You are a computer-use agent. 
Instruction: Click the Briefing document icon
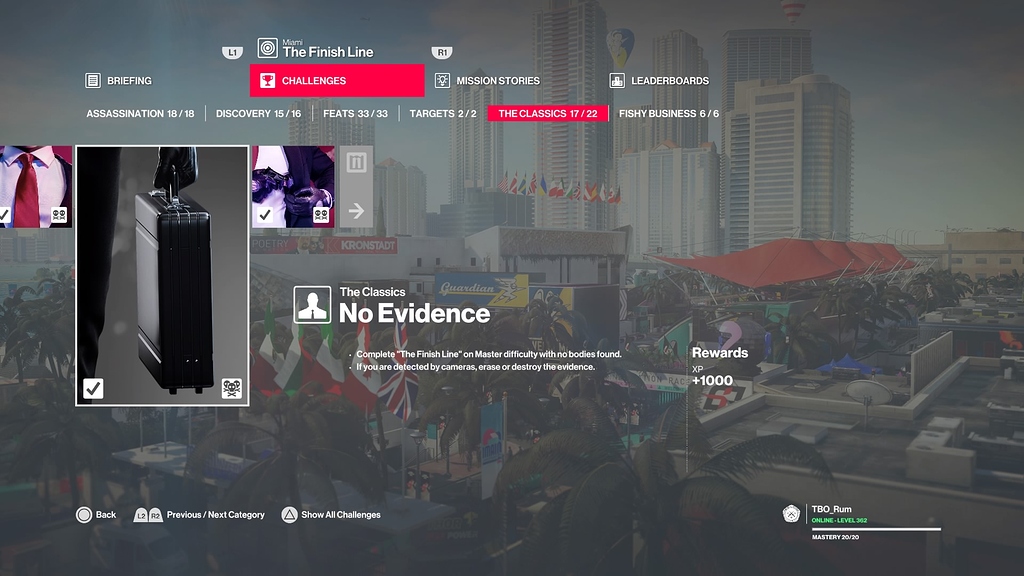(x=93, y=80)
